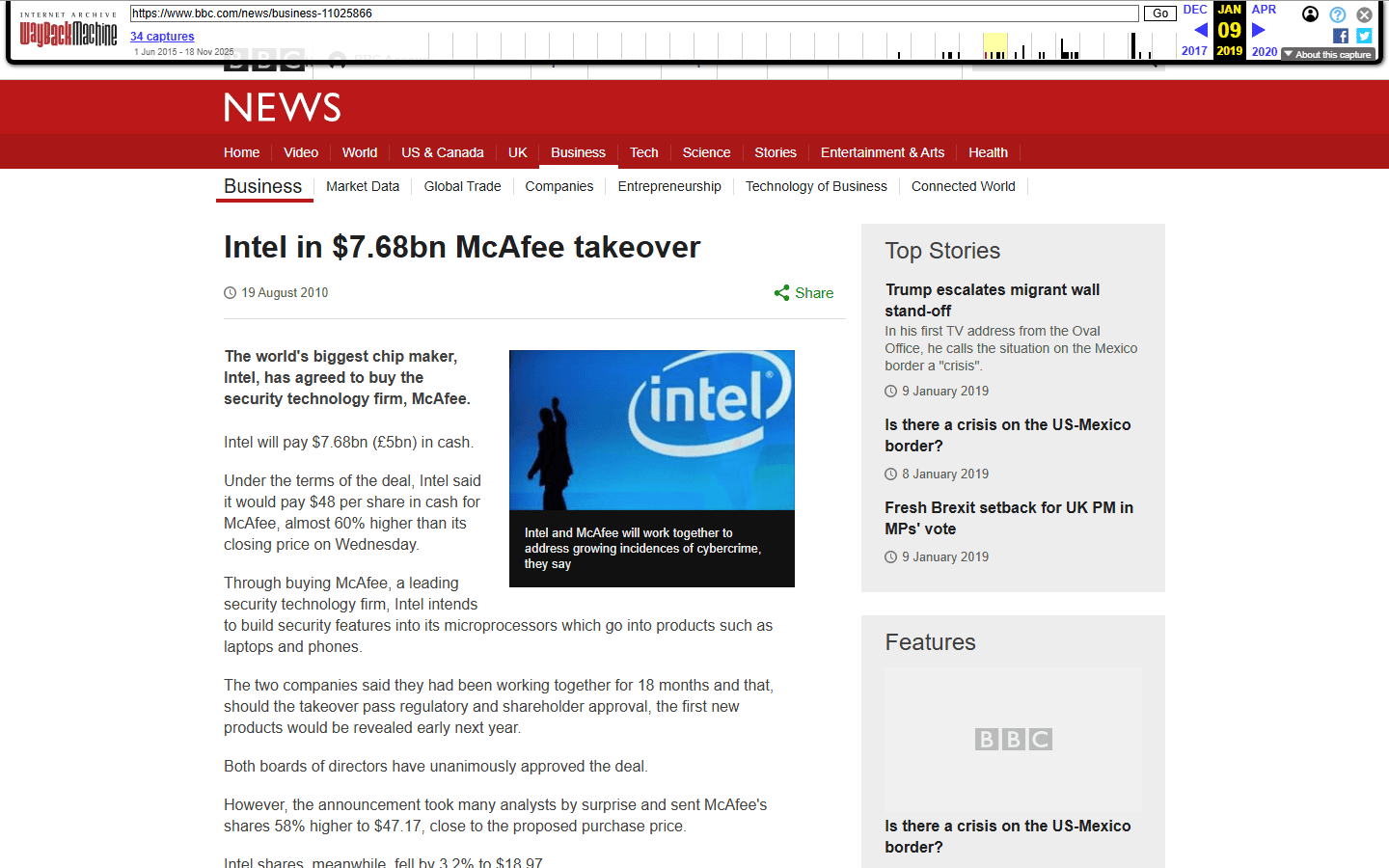Click the Wayback help question-mark icon
The image size is (1389, 868).
pos(1337,14)
